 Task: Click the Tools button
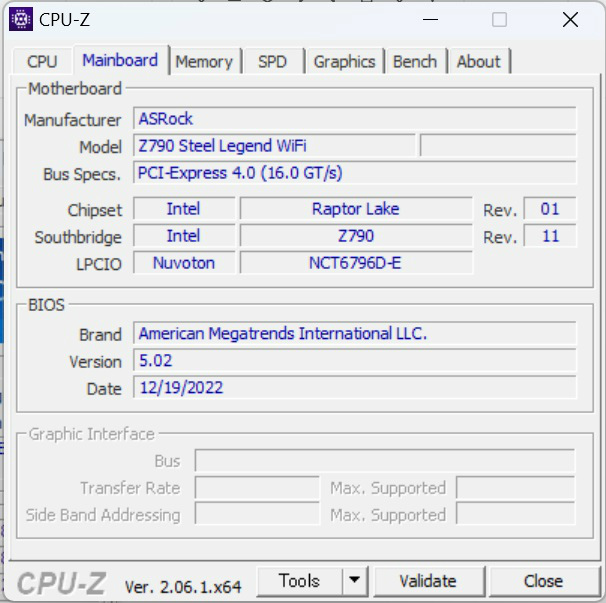300,581
